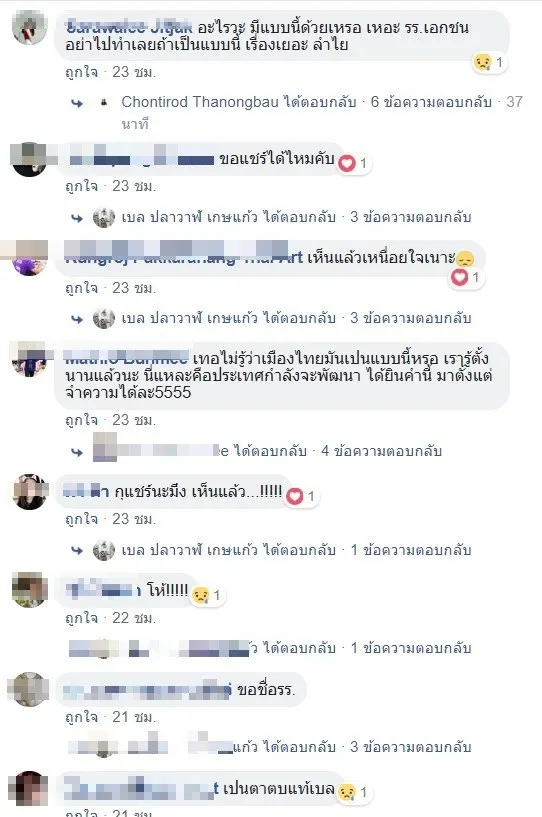Screen dimensions: 542x817
Task: Click sad reaction beside เปนตาตบแท้เบล comment
Action: point(347,793)
